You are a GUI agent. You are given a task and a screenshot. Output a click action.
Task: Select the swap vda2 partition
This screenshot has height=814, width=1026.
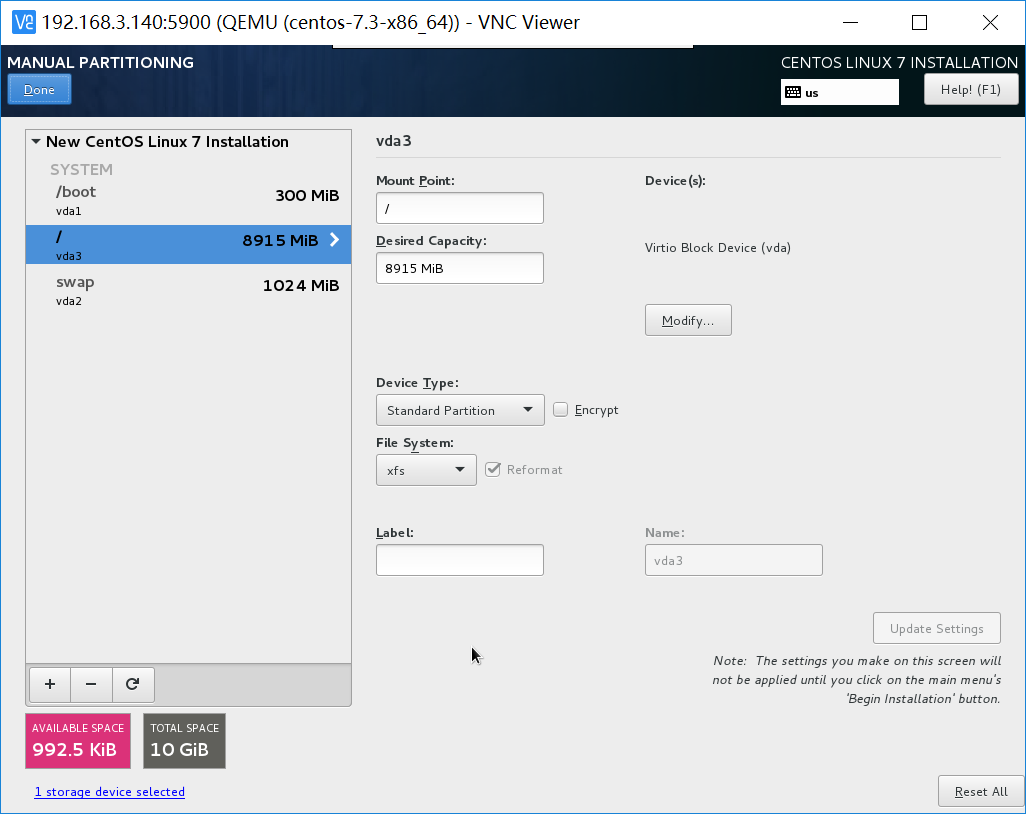point(188,291)
